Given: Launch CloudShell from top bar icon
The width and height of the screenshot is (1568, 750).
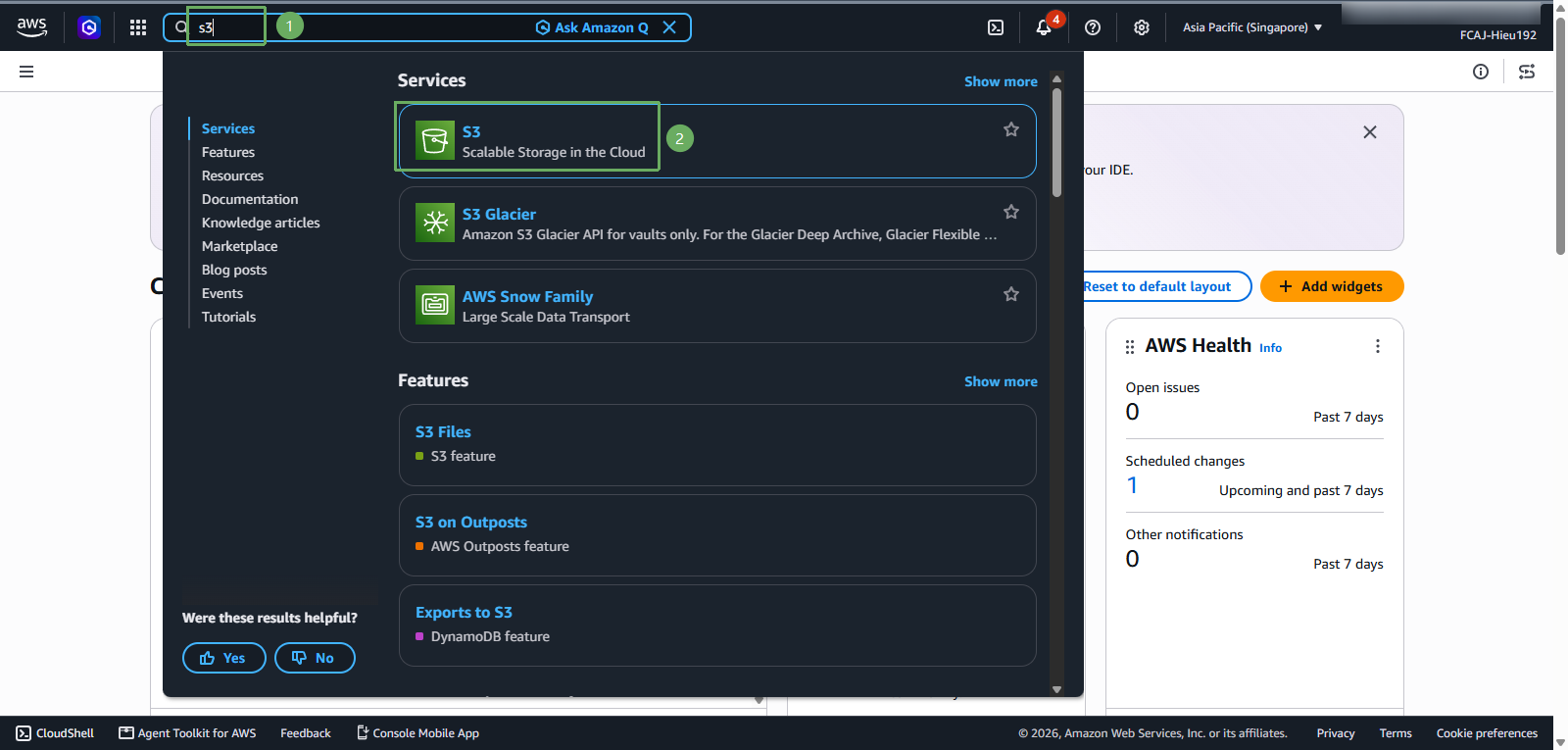Looking at the screenshot, I should click(x=996, y=27).
